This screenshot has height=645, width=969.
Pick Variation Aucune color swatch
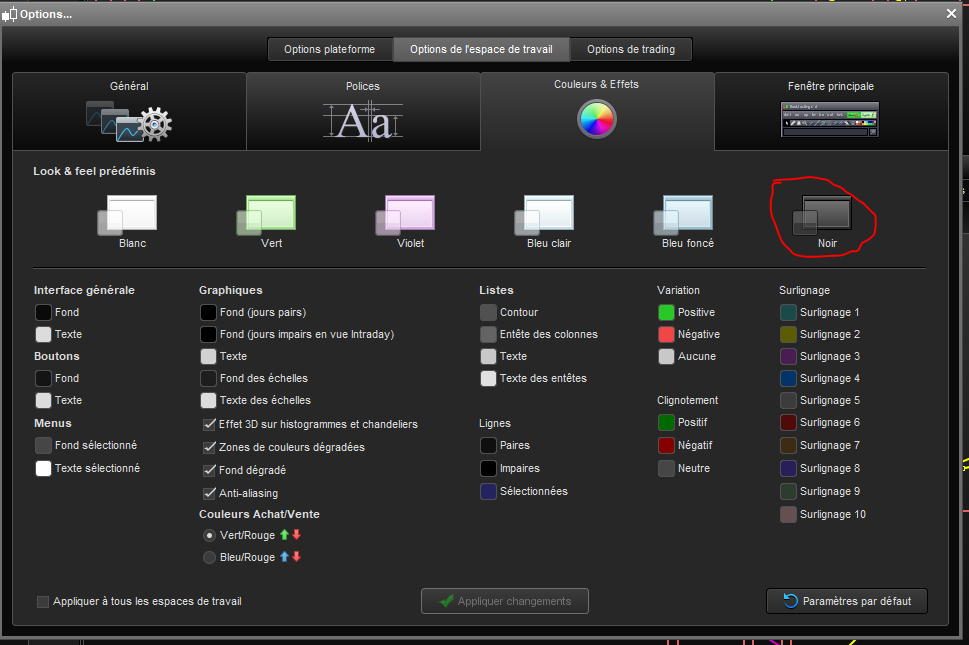666,356
